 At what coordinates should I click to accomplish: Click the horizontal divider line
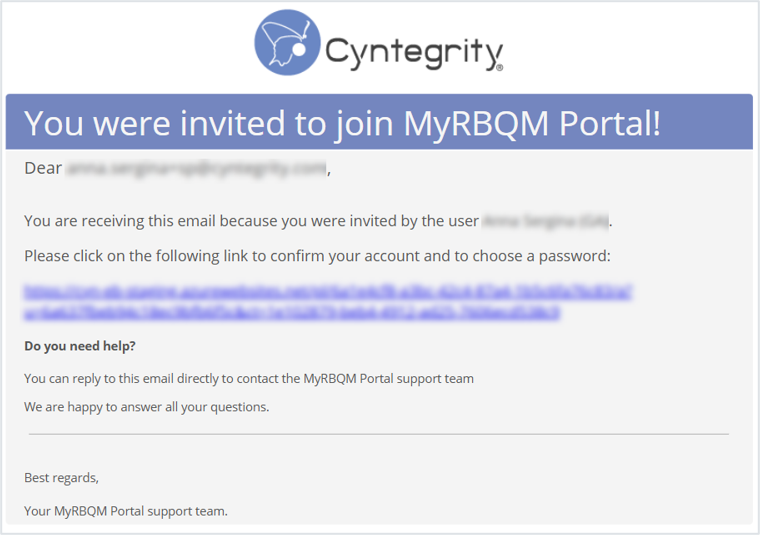click(379, 434)
